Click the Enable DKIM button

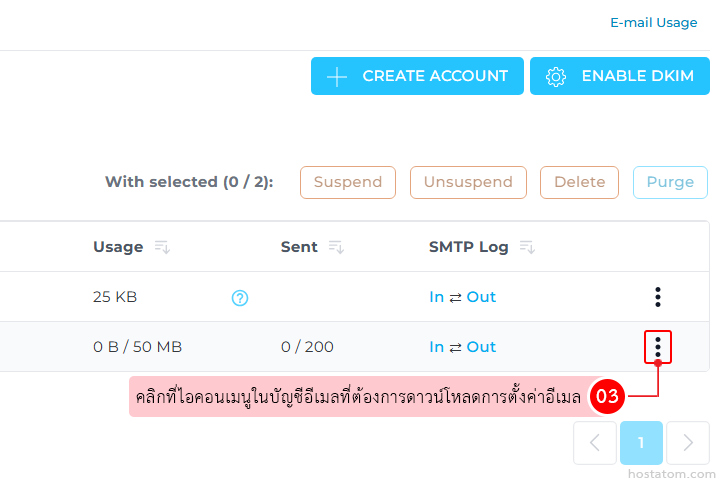[x=619, y=76]
